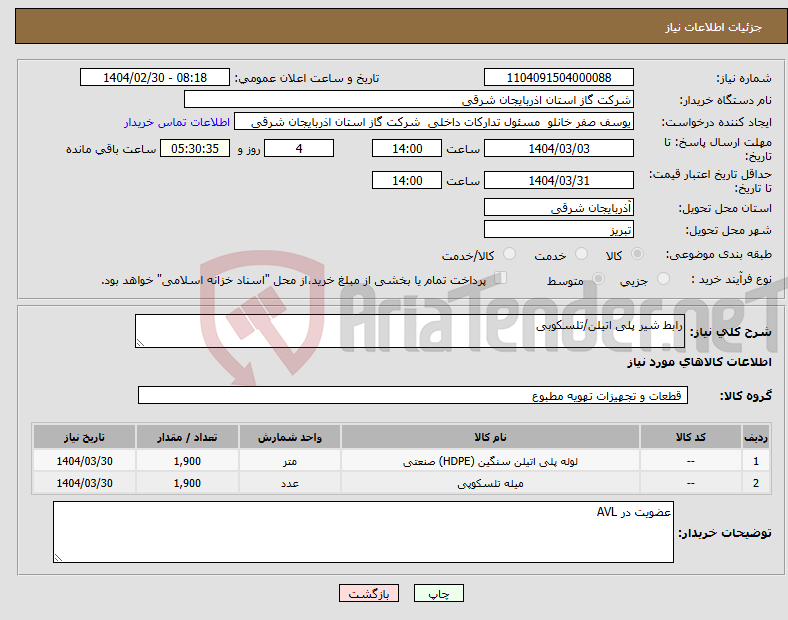Click the request creator field یوسف صفر خانلو

(x=434, y=122)
